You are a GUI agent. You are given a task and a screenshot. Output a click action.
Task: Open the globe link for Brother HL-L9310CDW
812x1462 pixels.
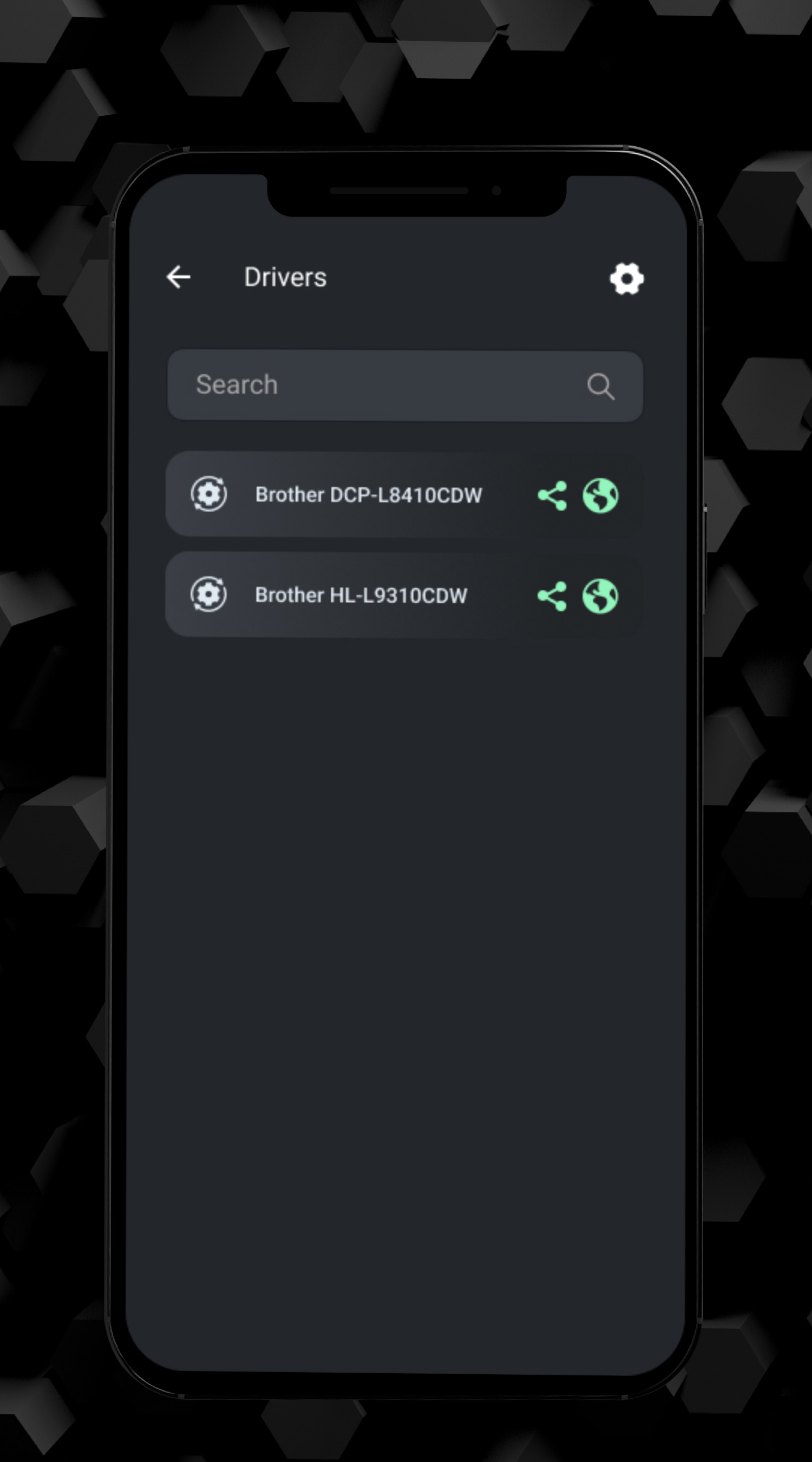pos(600,596)
